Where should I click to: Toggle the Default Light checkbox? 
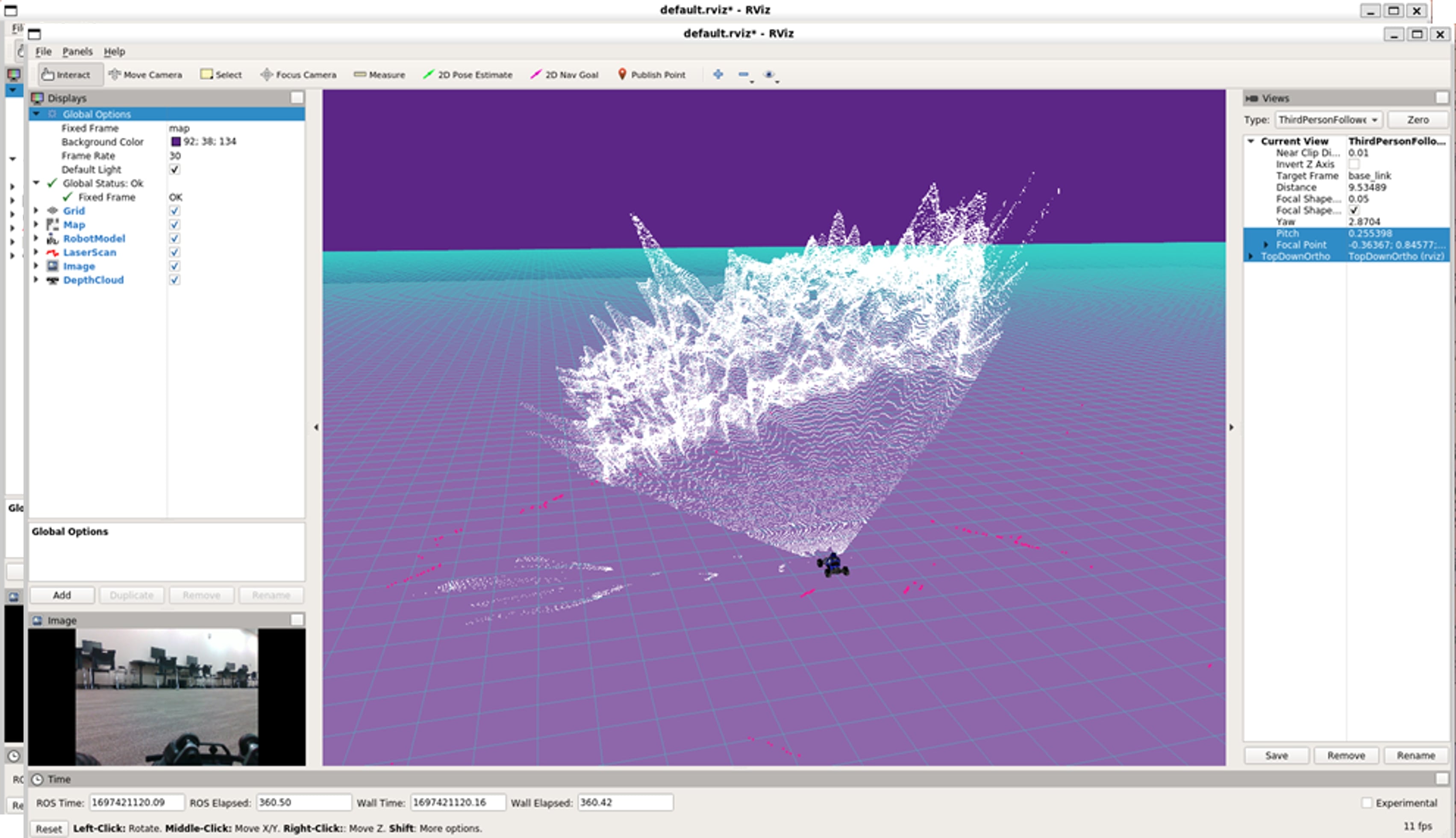click(175, 169)
